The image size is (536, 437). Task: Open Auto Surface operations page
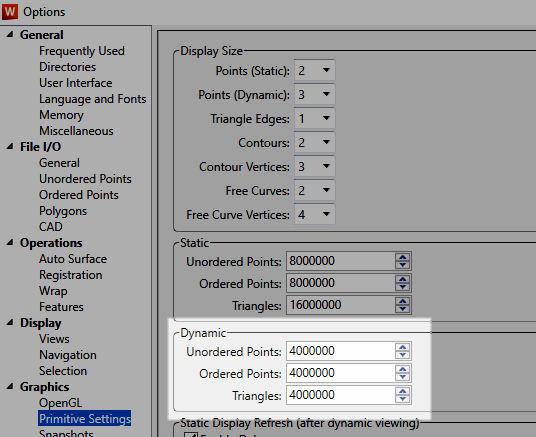tap(73, 259)
